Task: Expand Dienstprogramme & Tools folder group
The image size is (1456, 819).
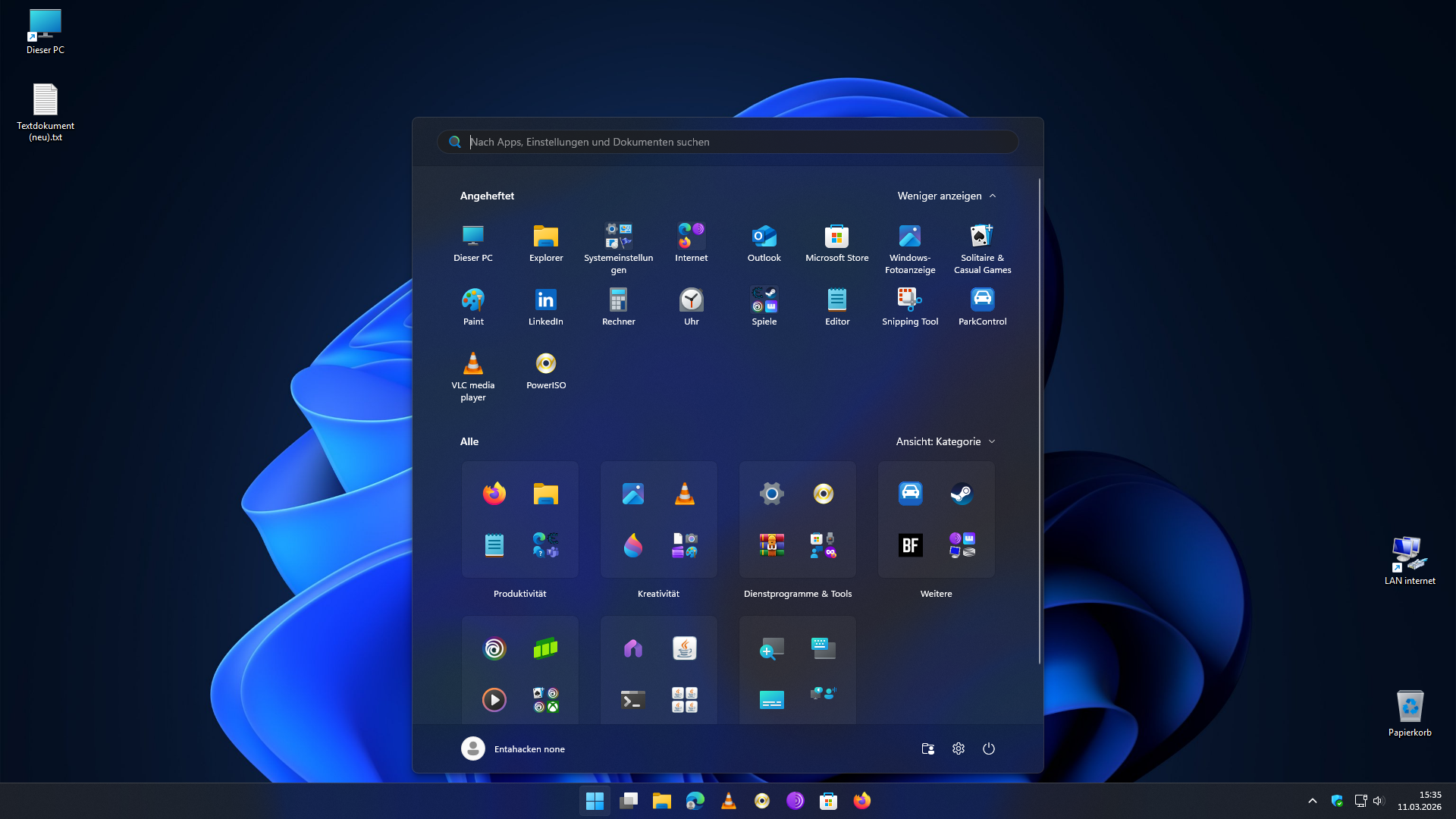Action: (824, 545)
